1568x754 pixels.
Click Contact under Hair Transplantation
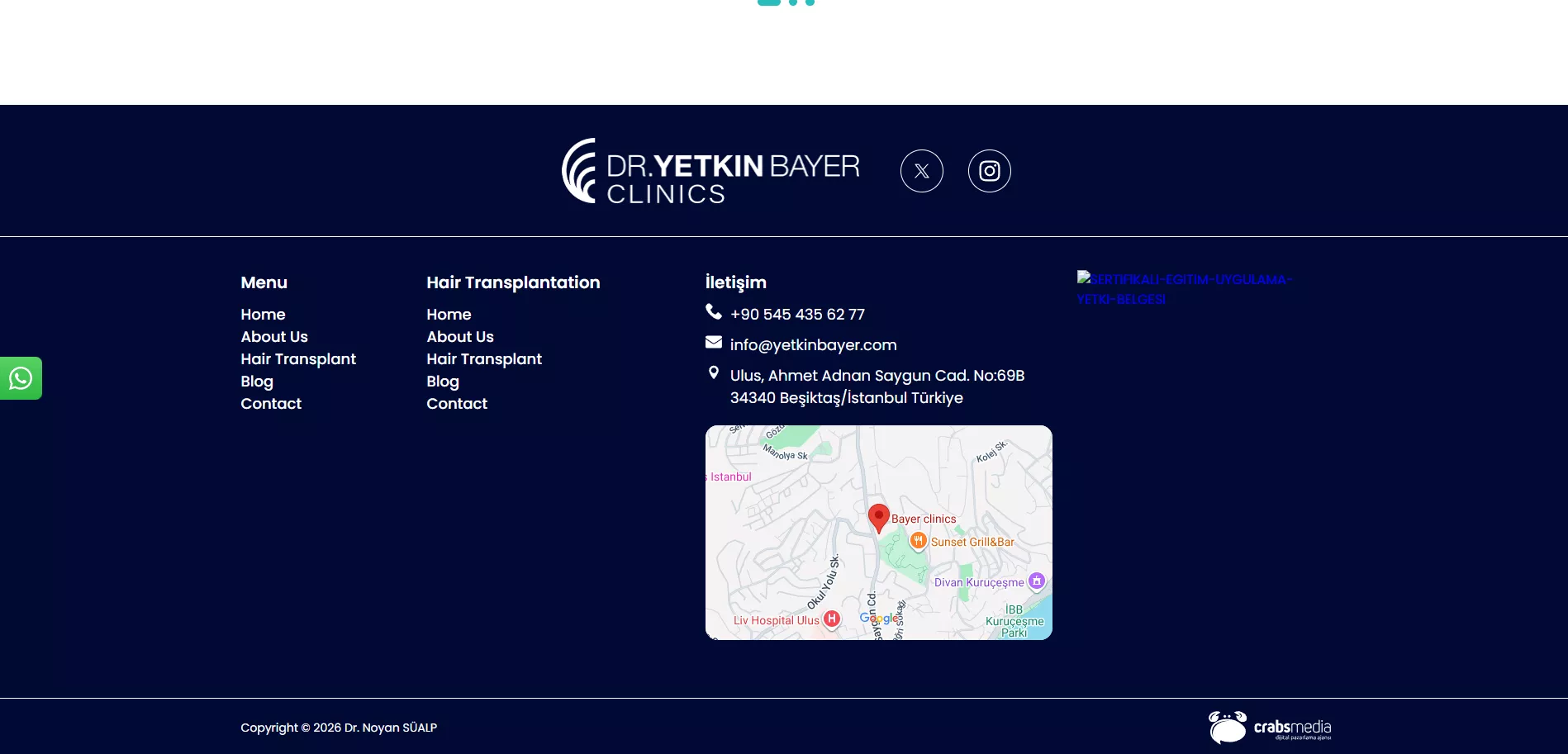[457, 404]
